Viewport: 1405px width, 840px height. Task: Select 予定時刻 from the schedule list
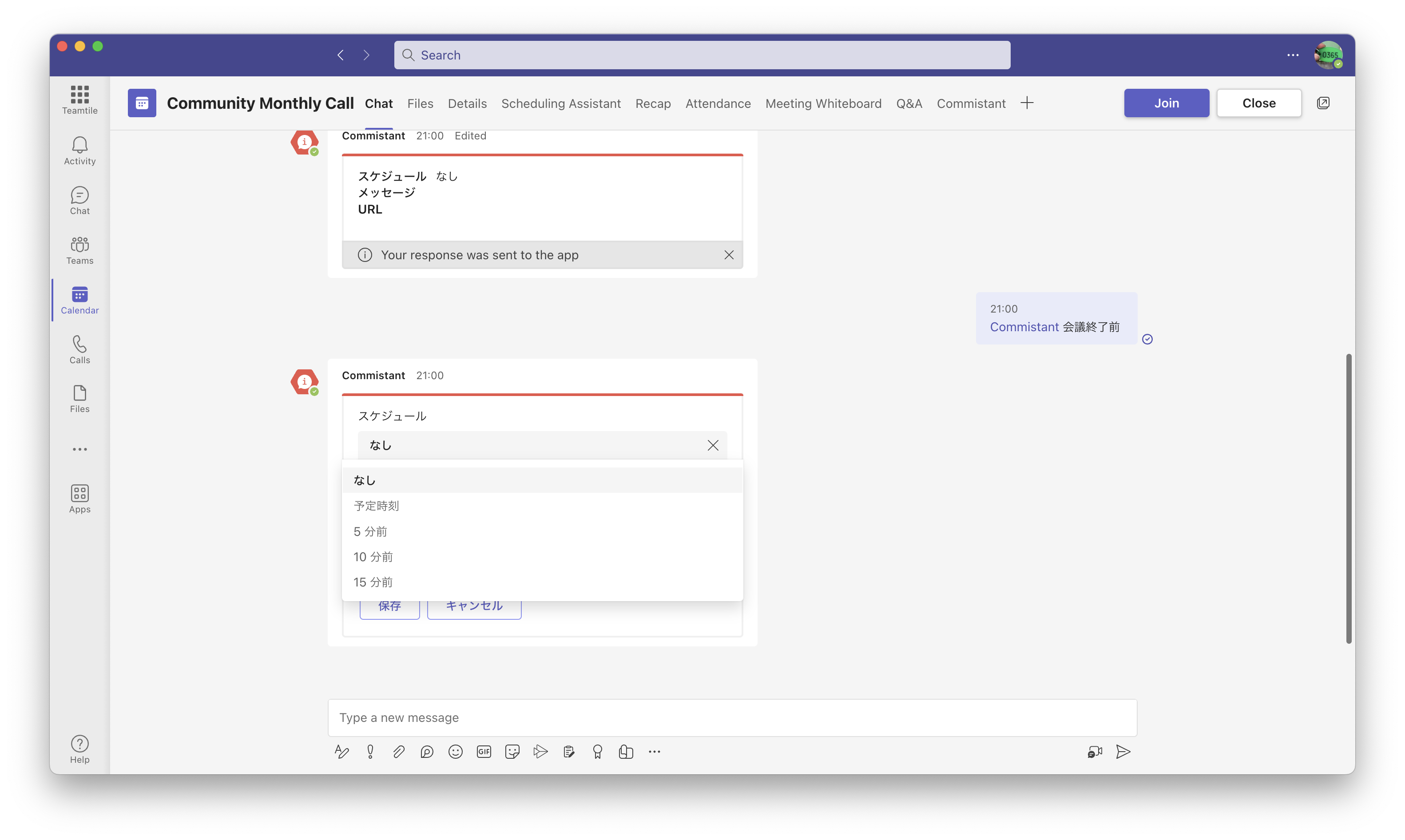click(x=542, y=506)
